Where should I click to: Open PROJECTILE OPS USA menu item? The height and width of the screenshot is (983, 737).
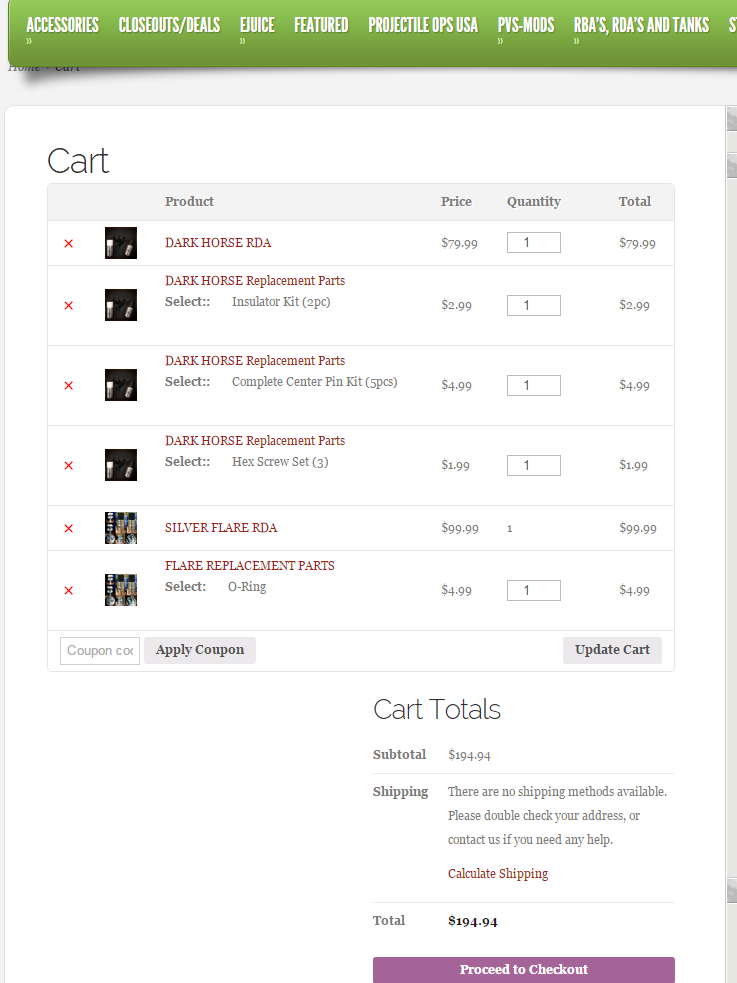coord(423,25)
